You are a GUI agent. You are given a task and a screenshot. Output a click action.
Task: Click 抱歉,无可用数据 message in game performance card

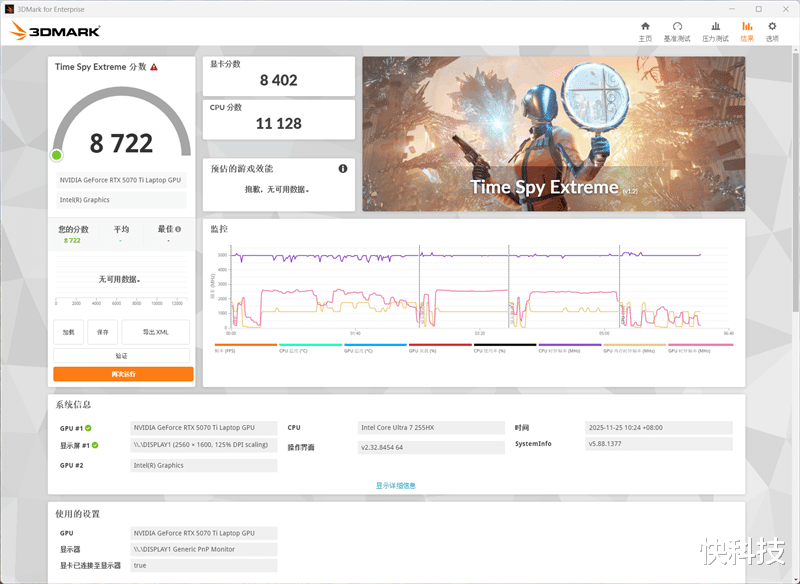coord(278,189)
